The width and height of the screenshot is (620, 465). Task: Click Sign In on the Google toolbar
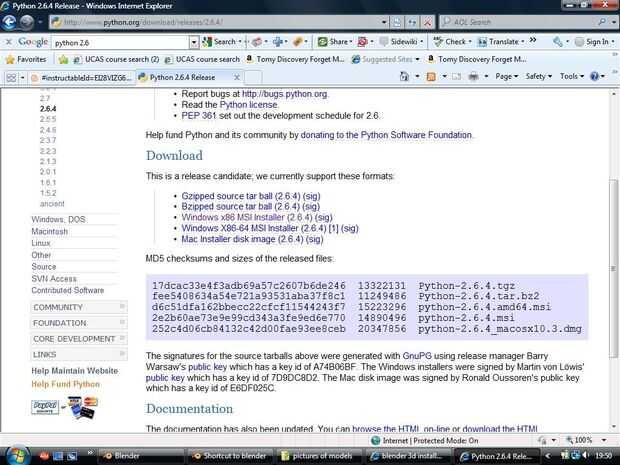[x=595, y=42]
